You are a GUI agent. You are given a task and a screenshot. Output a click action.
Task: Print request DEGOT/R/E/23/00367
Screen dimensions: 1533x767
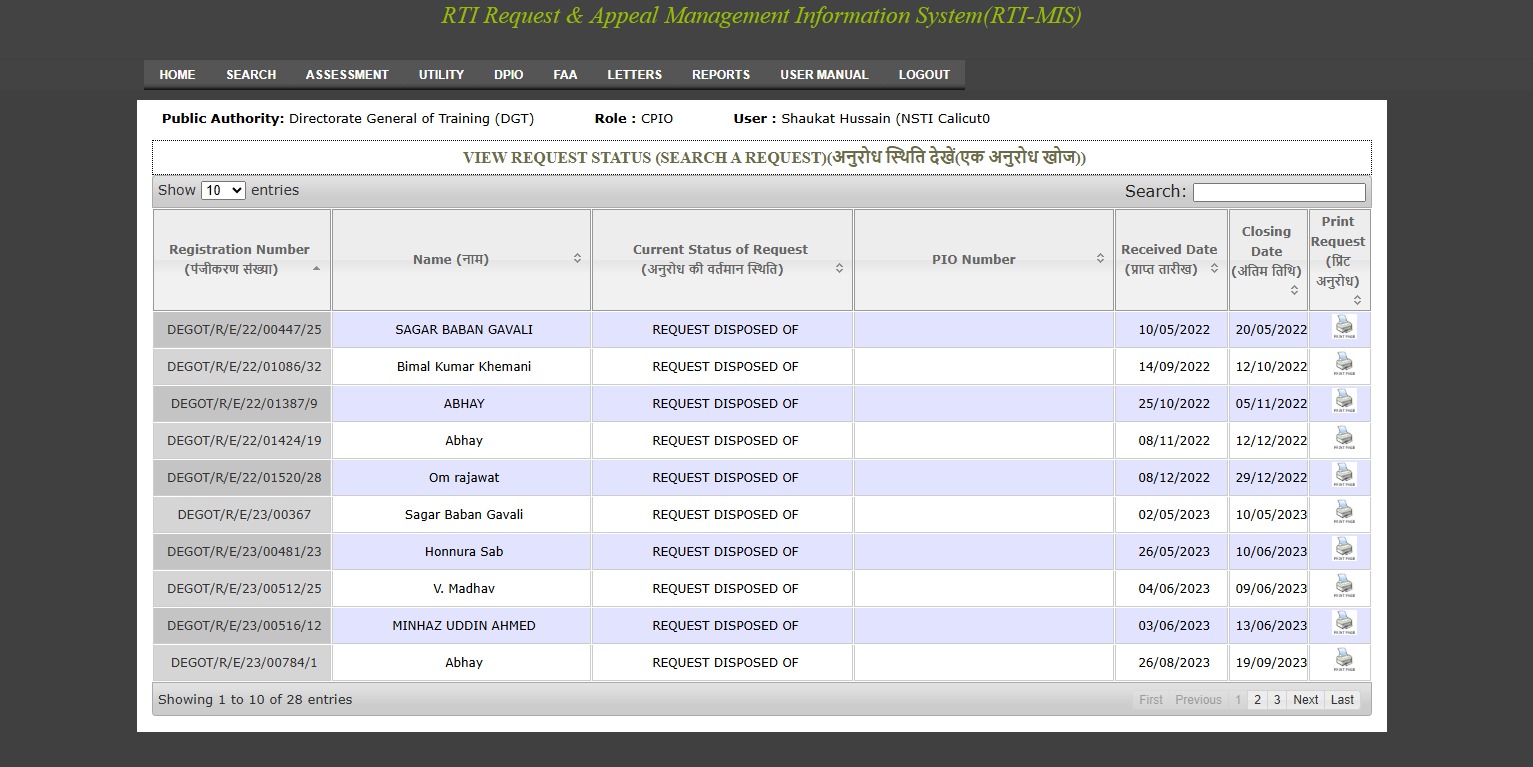(x=1344, y=513)
